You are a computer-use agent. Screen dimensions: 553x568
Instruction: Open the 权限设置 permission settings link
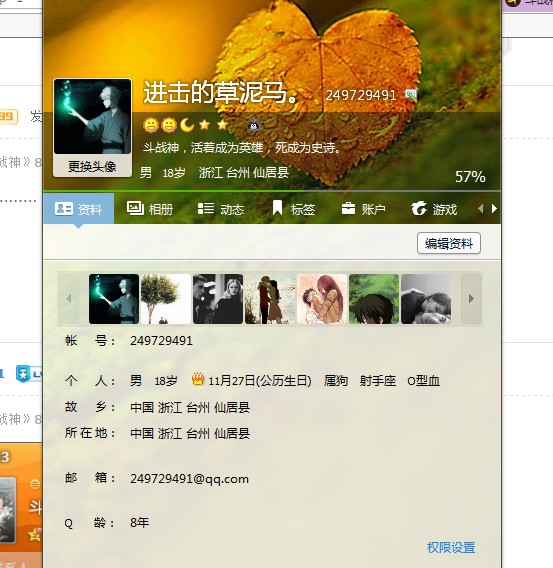coord(451,547)
